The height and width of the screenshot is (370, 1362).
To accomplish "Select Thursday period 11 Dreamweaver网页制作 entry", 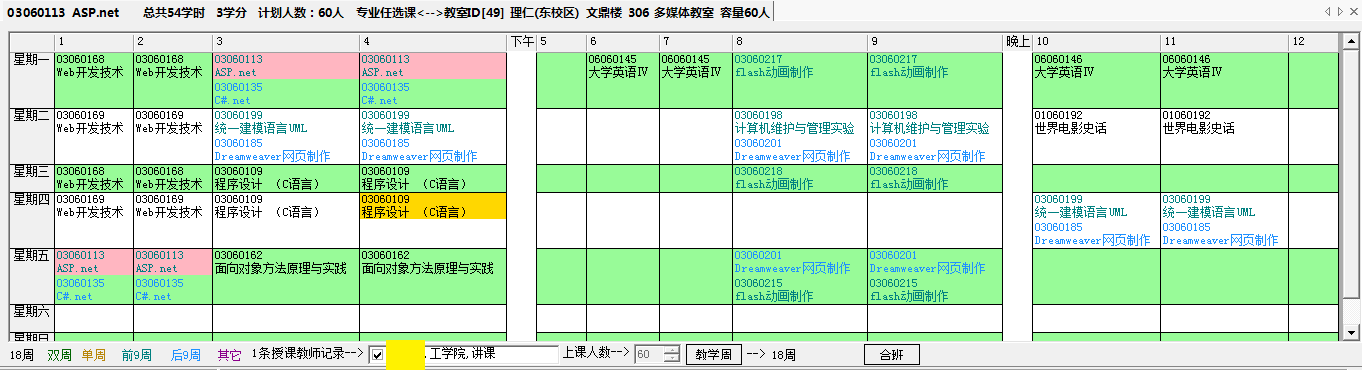I will (x=1224, y=234).
